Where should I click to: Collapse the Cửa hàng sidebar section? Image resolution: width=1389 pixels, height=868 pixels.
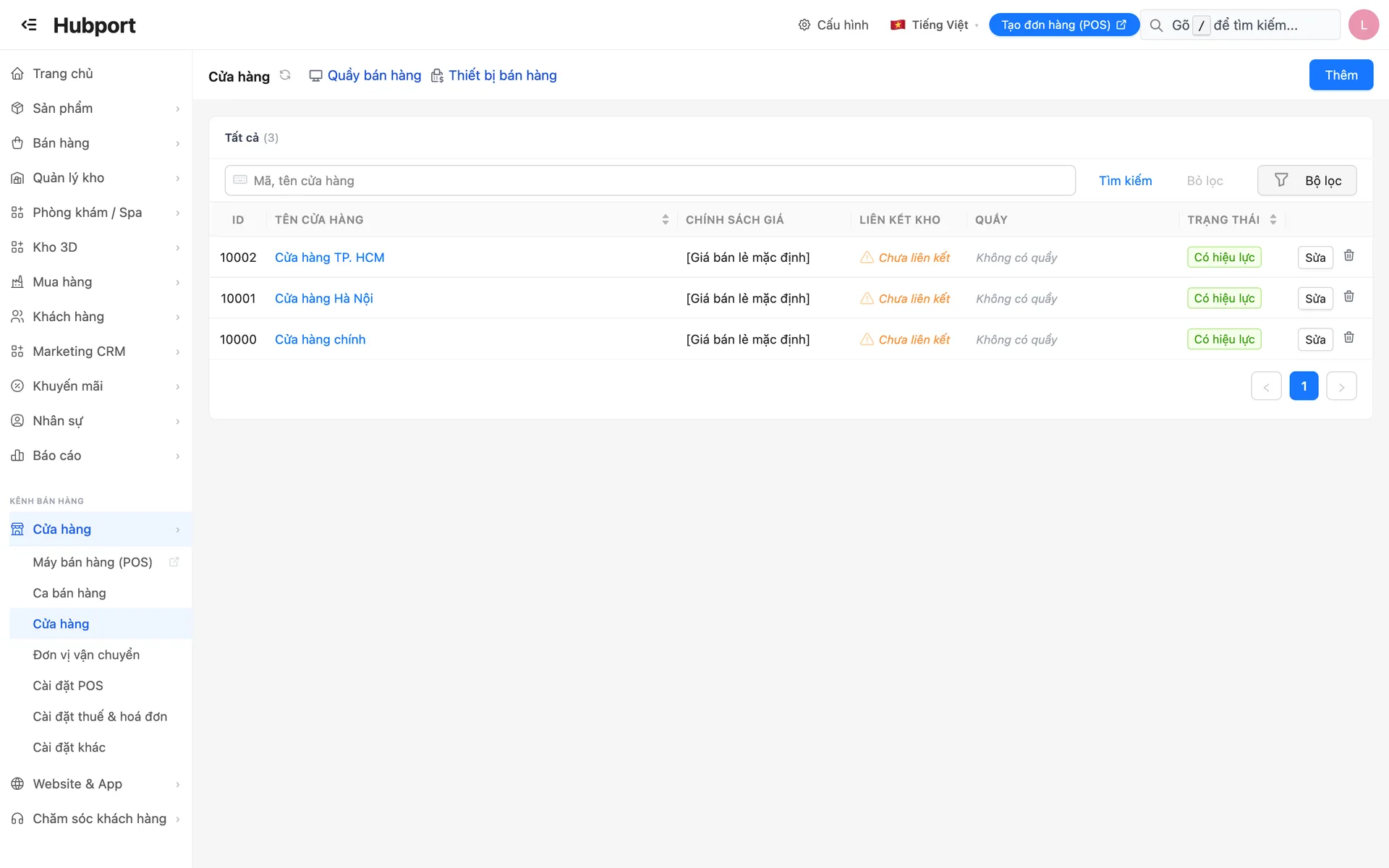coord(101,529)
